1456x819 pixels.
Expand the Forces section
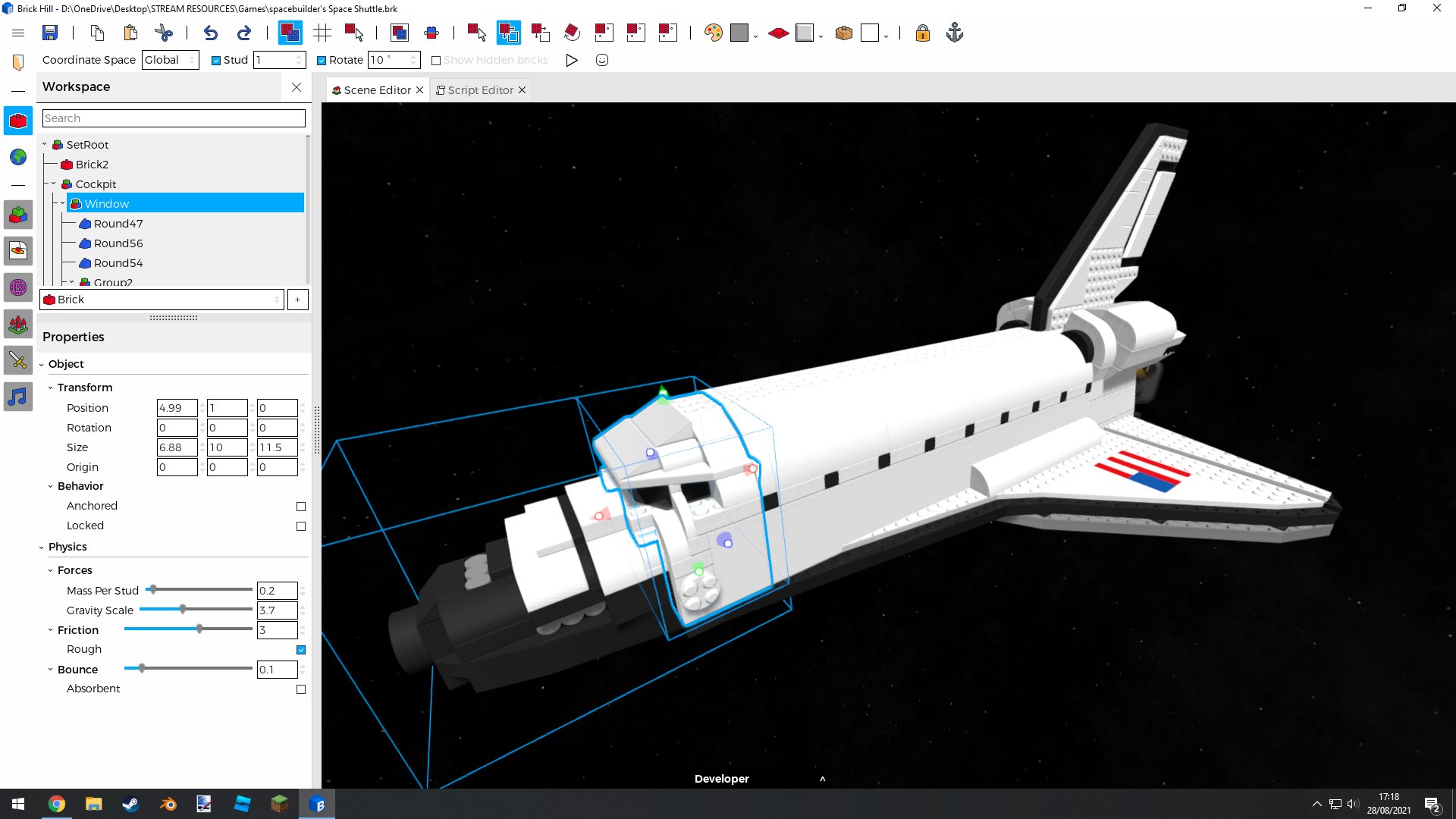click(x=51, y=569)
